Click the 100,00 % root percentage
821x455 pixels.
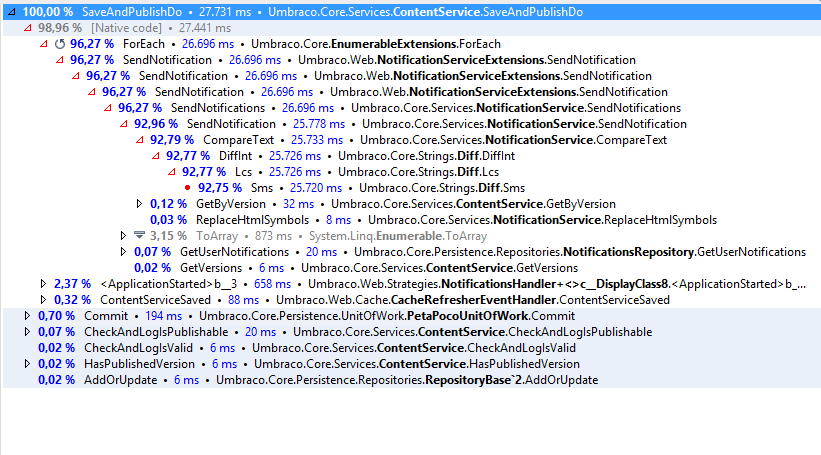pos(48,12)
